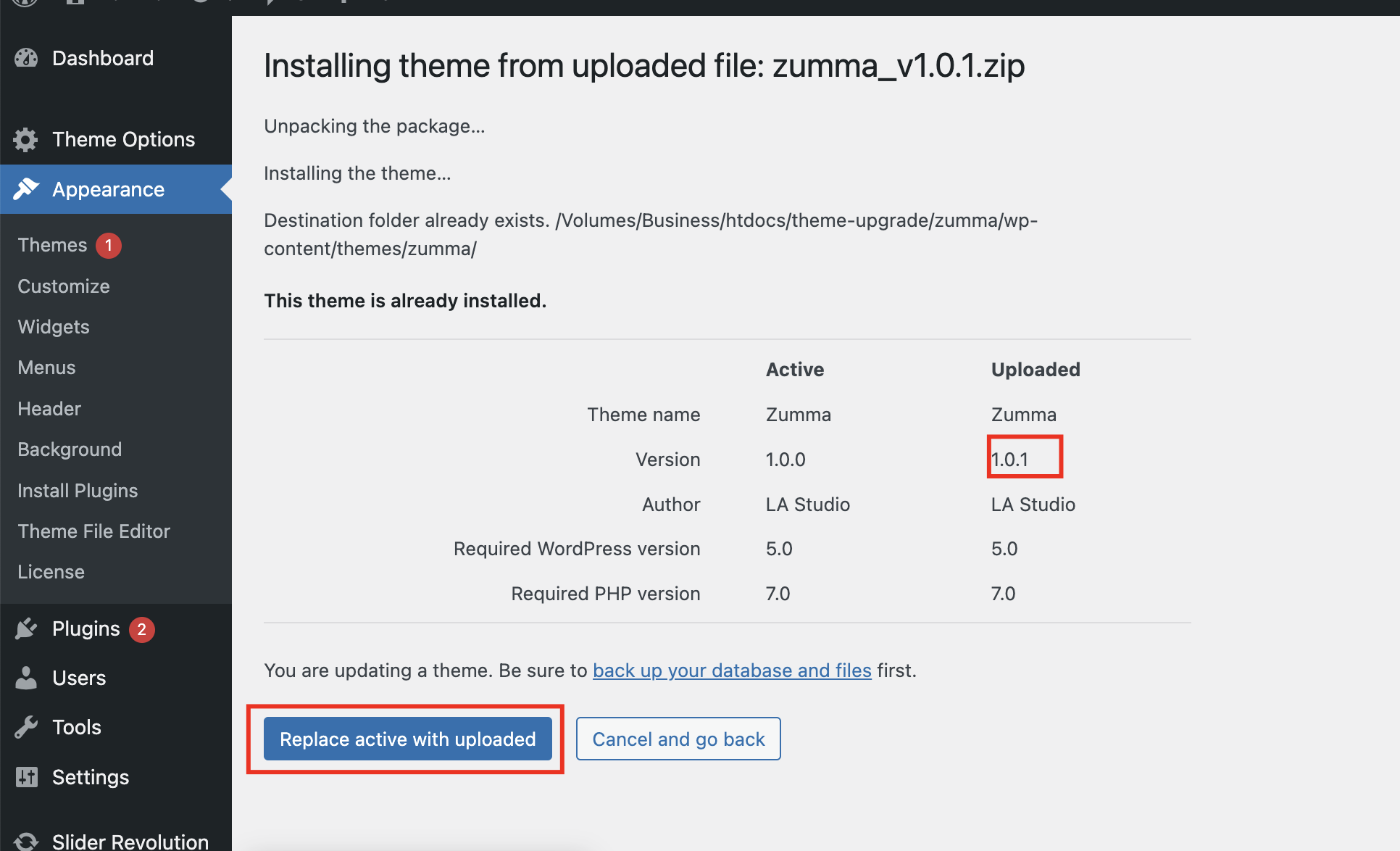Go to Widgets in Appearance submenu
Viewport: 1400px width, 851px height.
click(x=54, y=327)
